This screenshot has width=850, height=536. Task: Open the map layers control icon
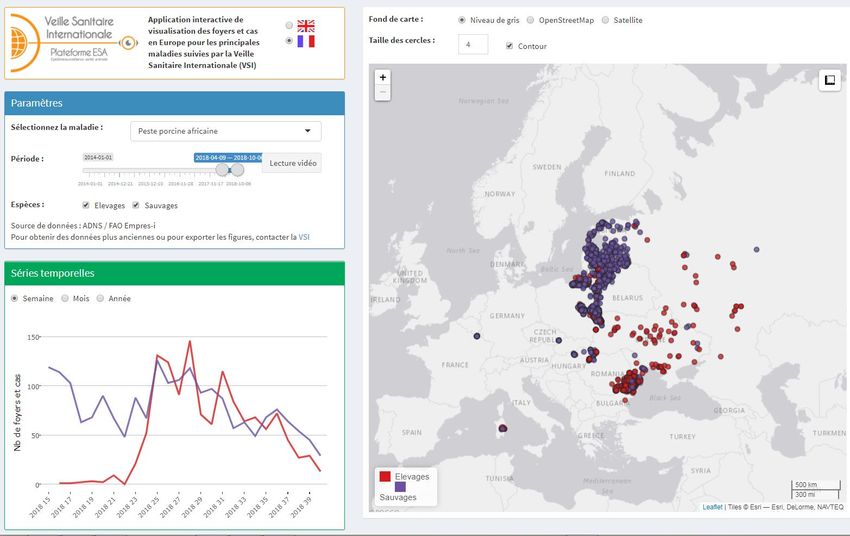829,81
